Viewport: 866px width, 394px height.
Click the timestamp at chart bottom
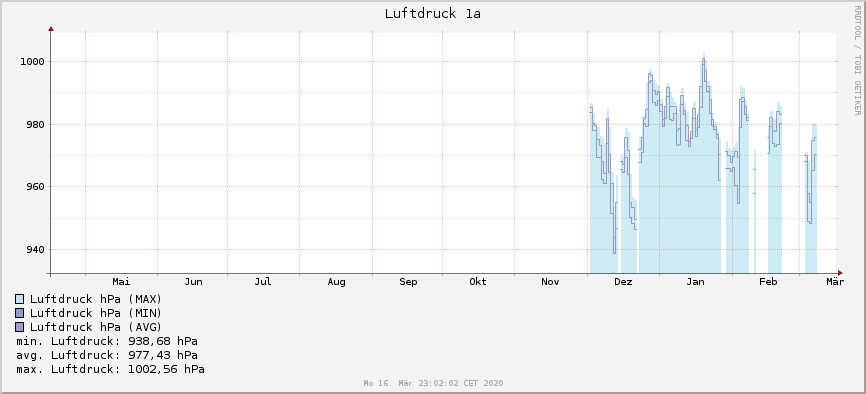pyautogui.click(x=434, y=383)
